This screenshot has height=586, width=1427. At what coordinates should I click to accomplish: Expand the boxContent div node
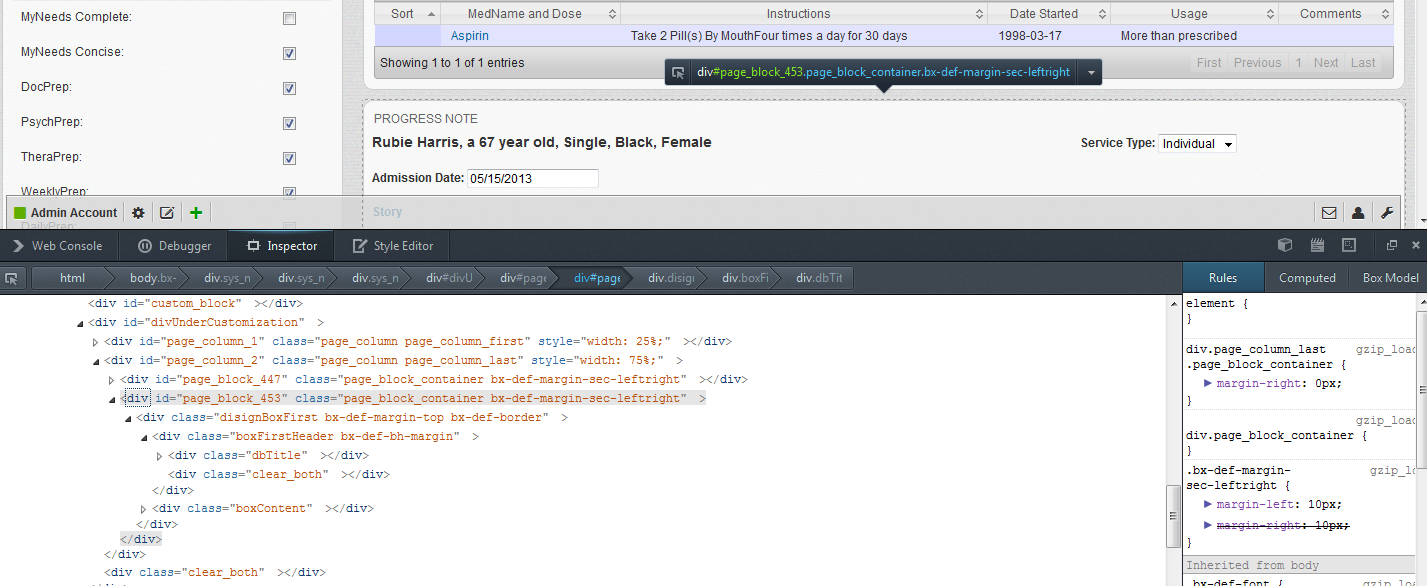pos(144,509)
